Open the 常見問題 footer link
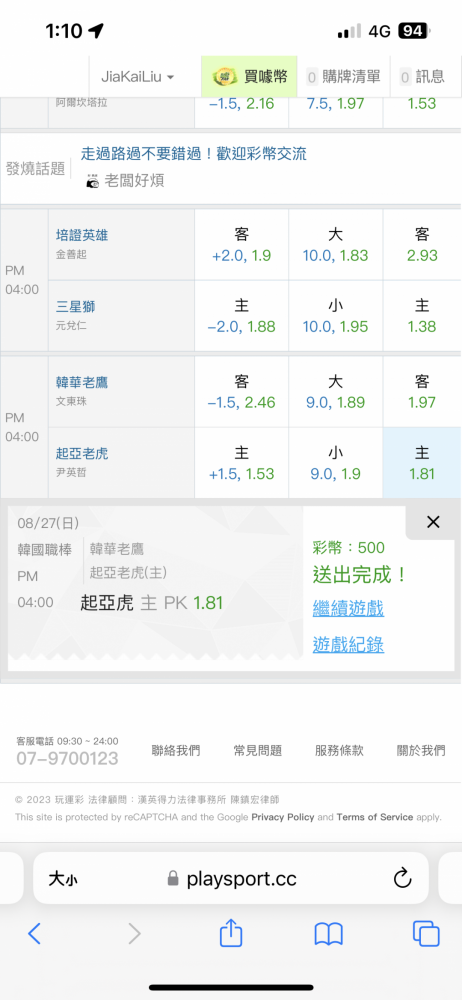The width and height of the screenshot is (462, 1000). tap(258, 751)
